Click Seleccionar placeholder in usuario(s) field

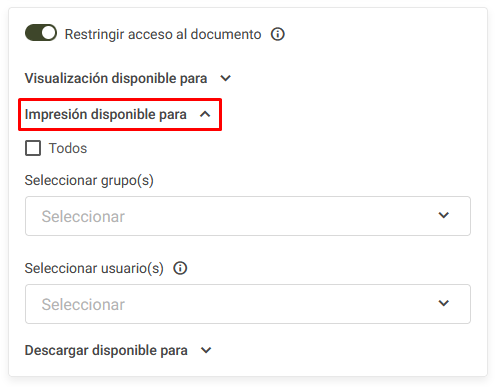coord(83,304)
